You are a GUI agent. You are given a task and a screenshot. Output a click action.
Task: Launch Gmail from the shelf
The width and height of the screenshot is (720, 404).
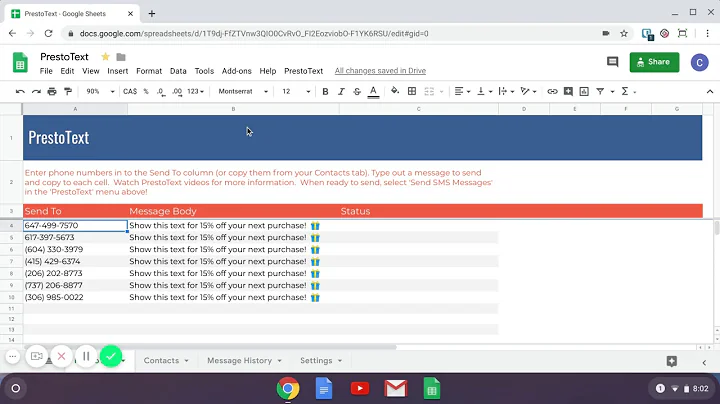(x=396, y=388)
